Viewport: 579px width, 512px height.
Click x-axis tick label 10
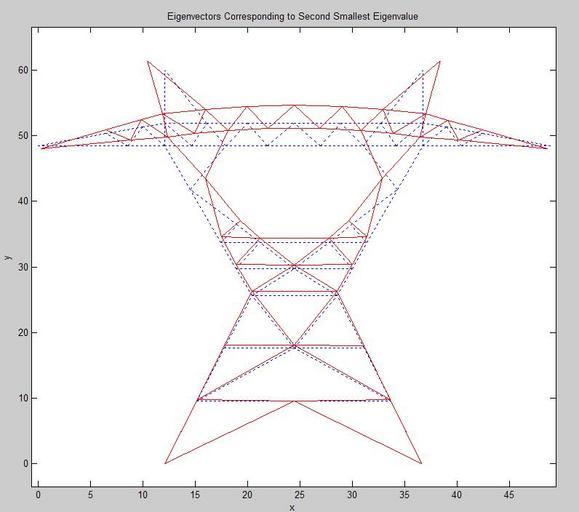[x=143, y=495]
